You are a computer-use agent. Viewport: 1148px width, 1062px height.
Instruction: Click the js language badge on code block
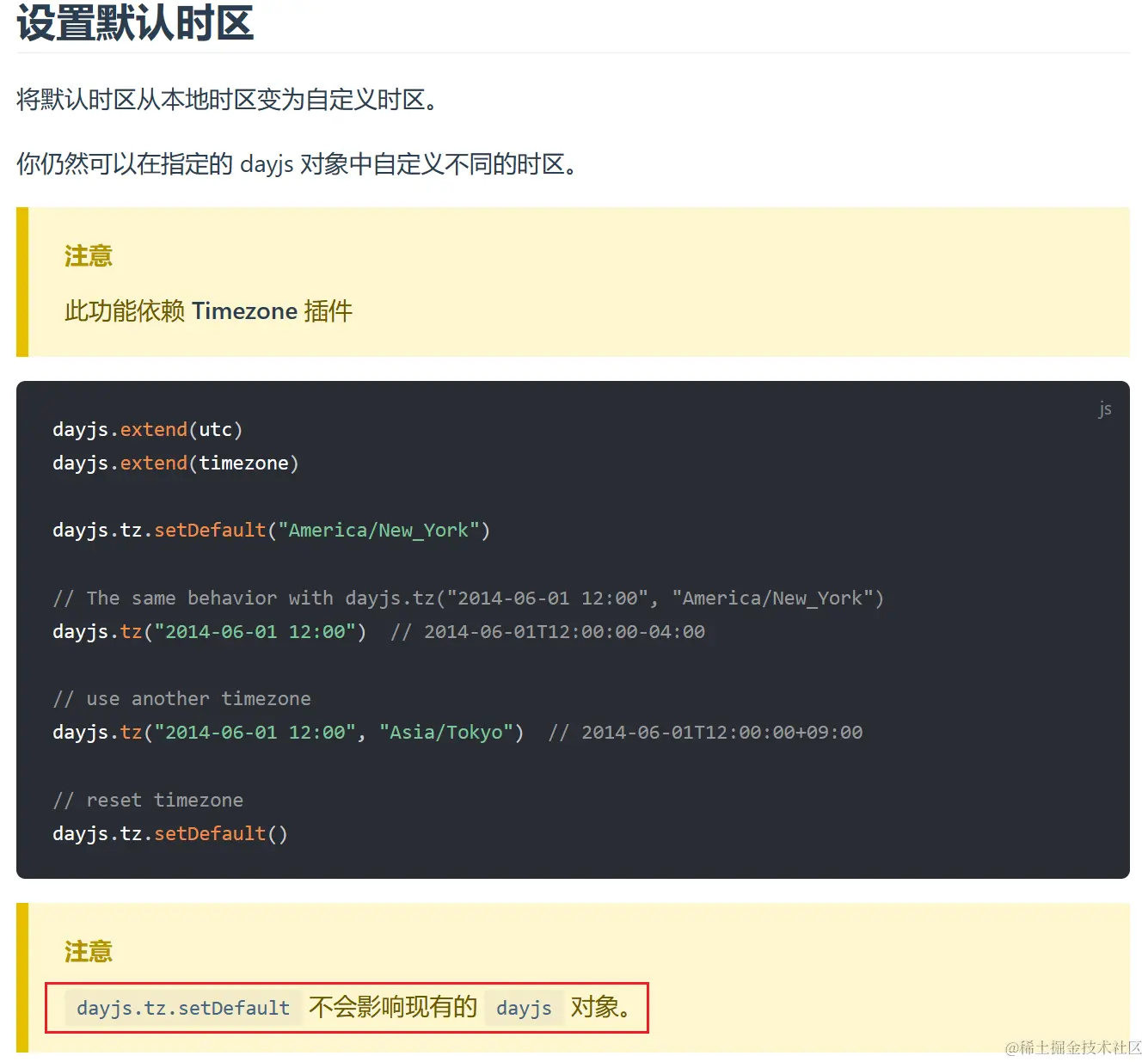coord(1105,408)
